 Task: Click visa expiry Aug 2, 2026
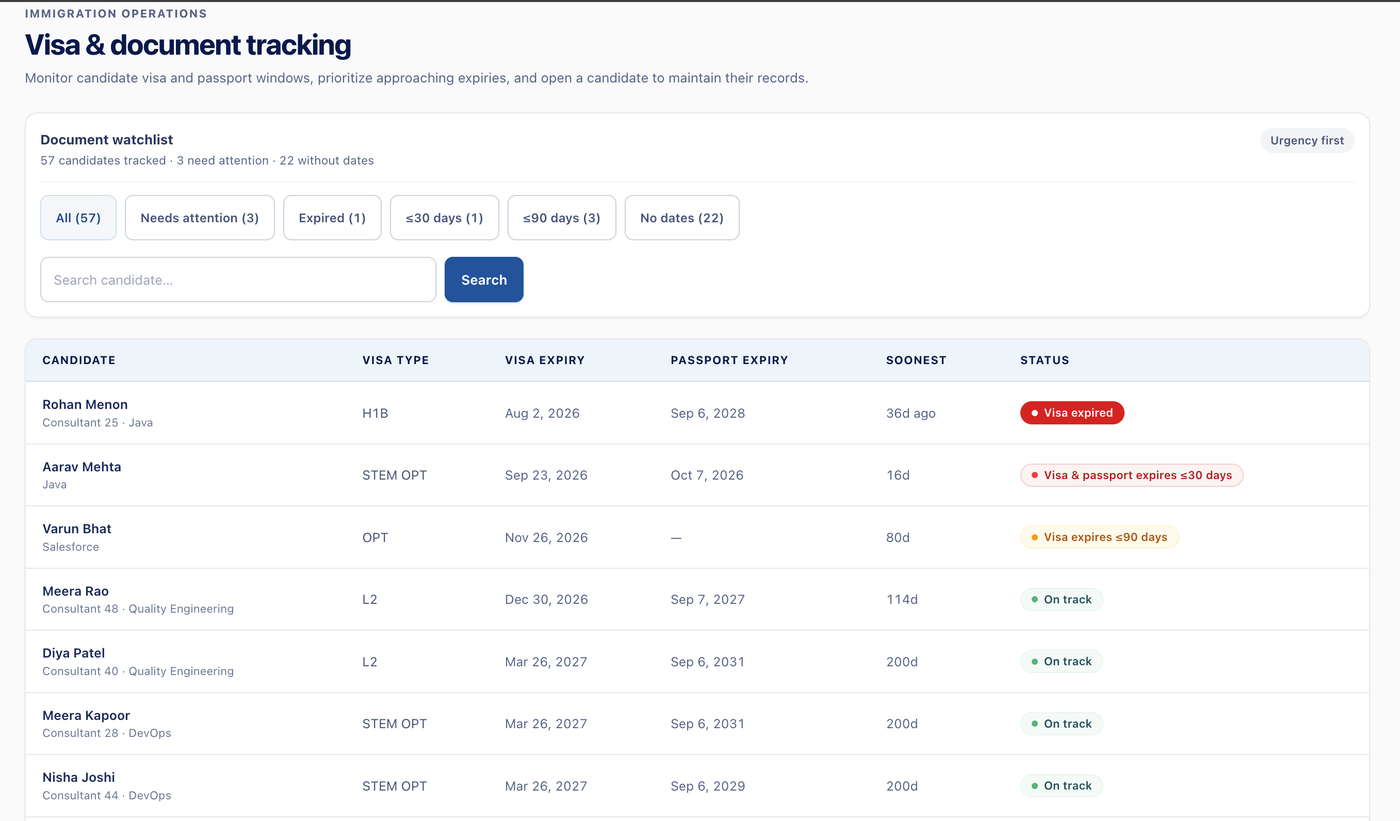click(x=542, y=413)
